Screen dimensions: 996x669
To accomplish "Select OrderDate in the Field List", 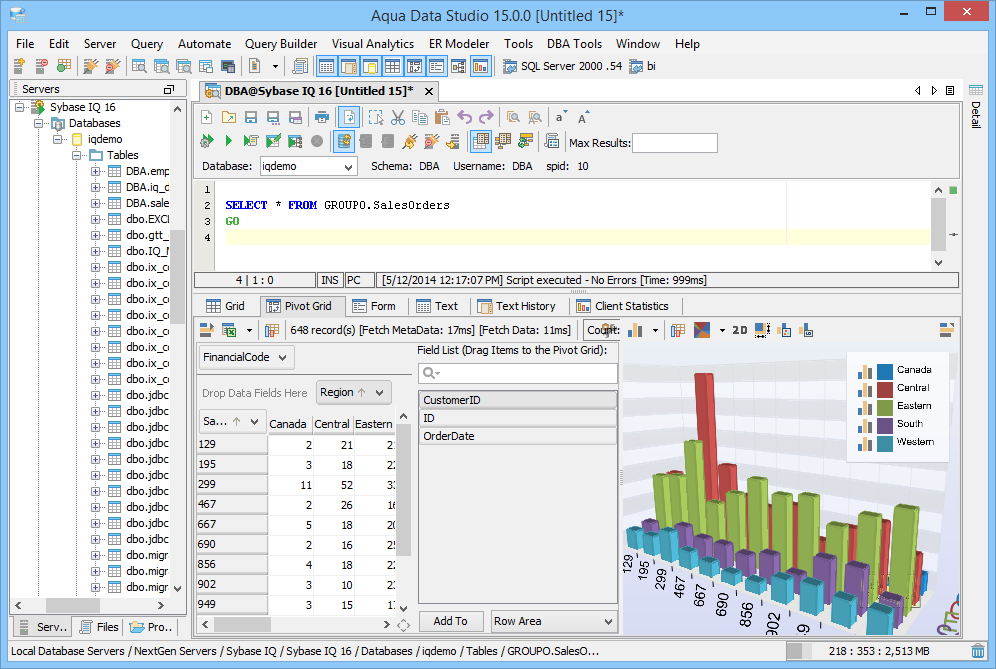I will (518, 436).
